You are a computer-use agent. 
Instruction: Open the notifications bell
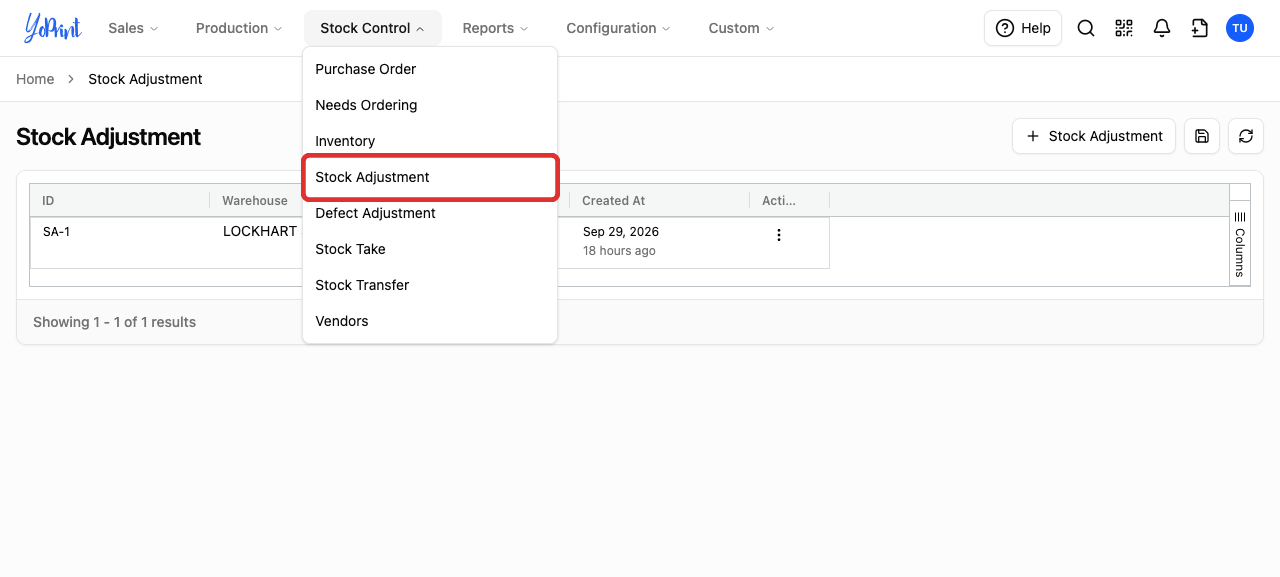1162,28
